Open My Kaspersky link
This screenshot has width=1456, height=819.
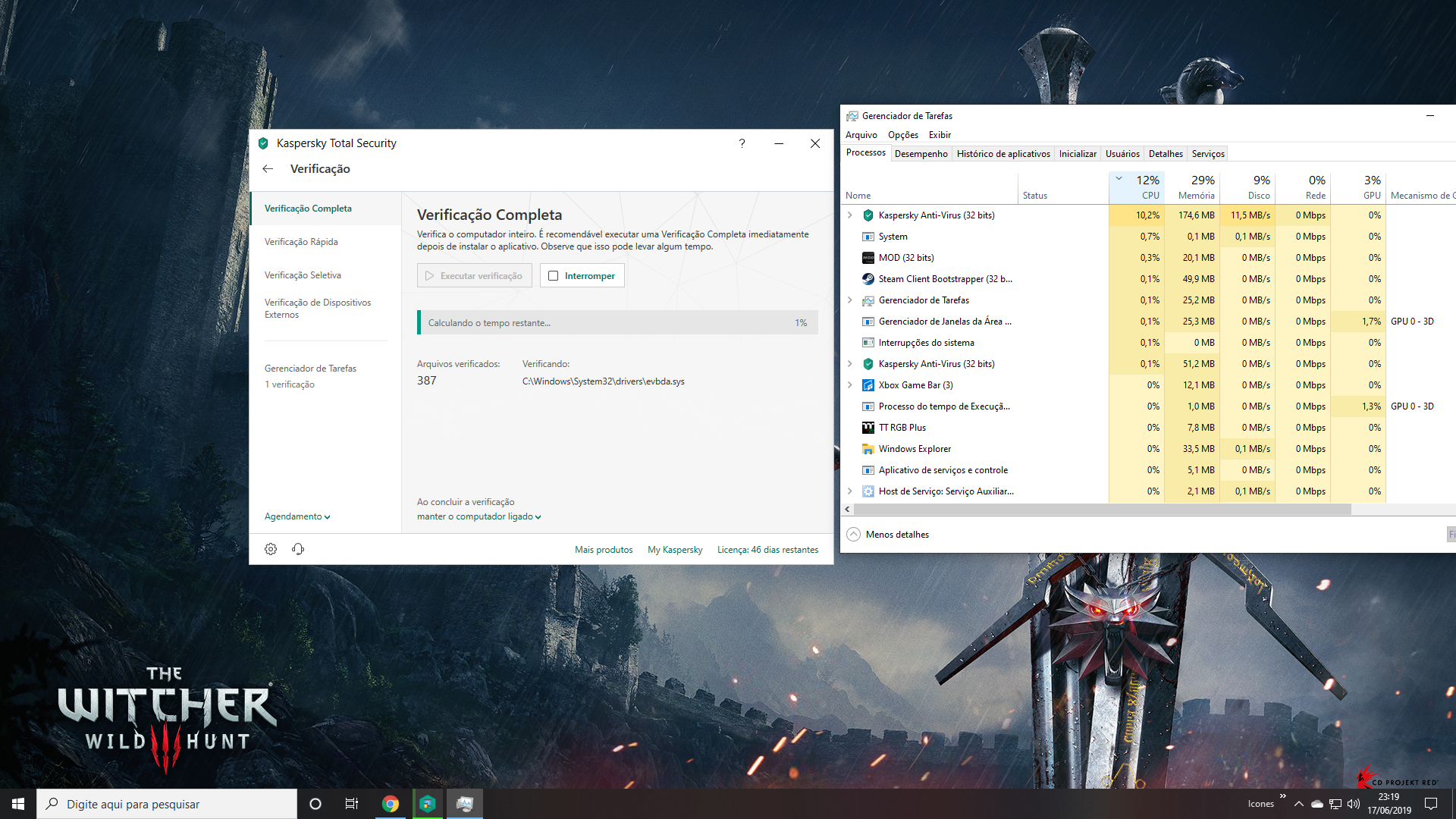[675, 550]
